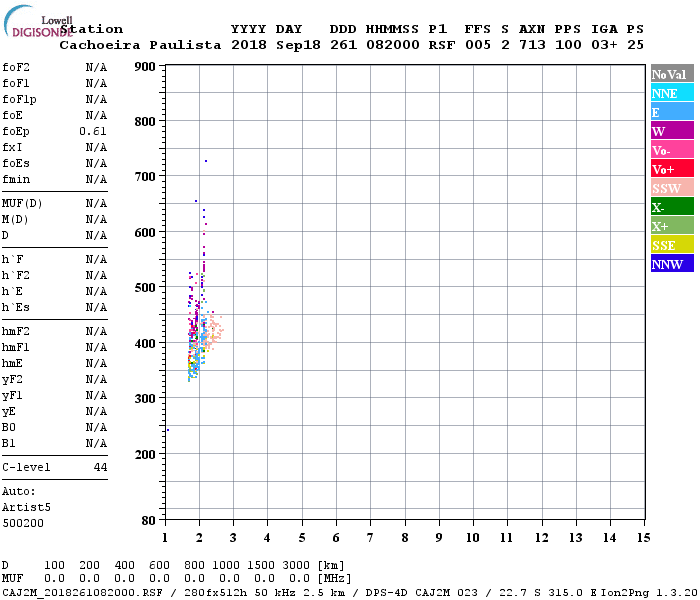Click the 900 km height axis label
The height and width of the screenshot is (600, 700).
[145, 67]
